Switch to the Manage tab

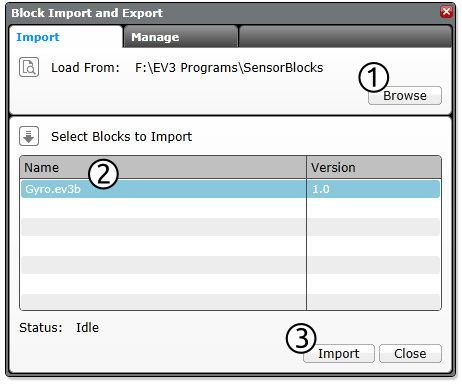tap(180, 37)
